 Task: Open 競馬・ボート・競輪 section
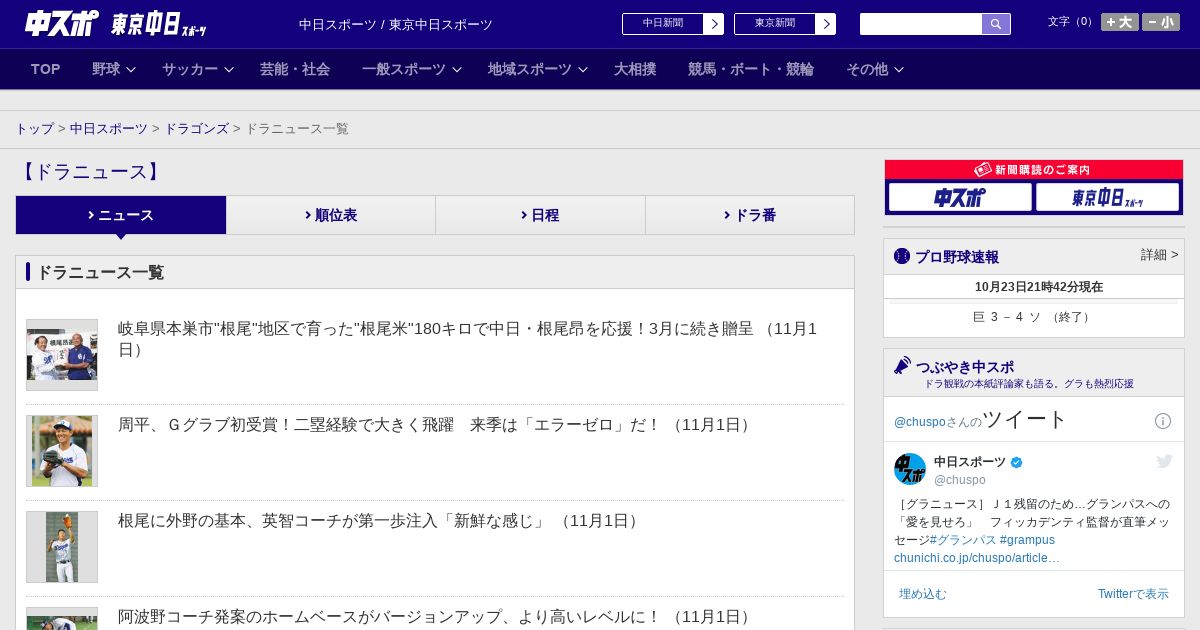[x=751, y=69]
